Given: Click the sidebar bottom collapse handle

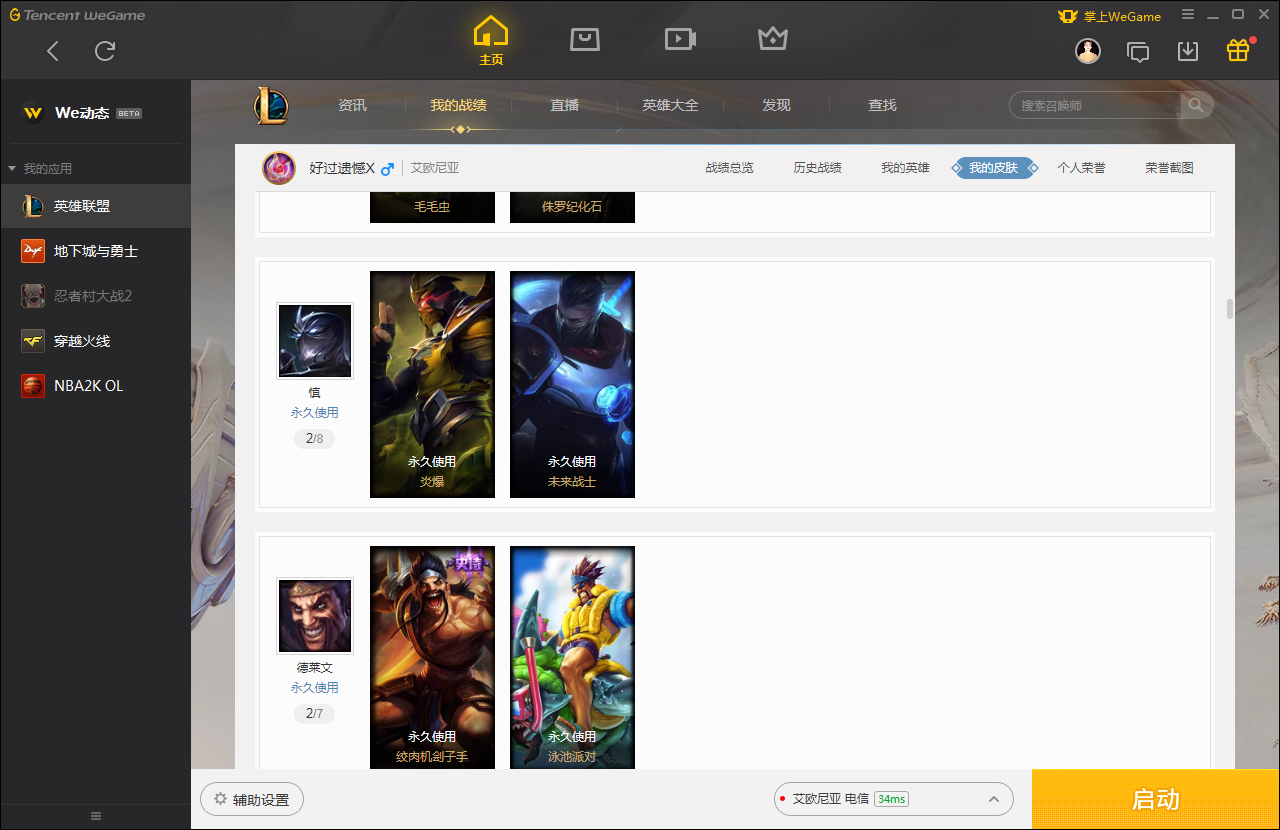Looking at the screenshot, I should tap(96, 816).
